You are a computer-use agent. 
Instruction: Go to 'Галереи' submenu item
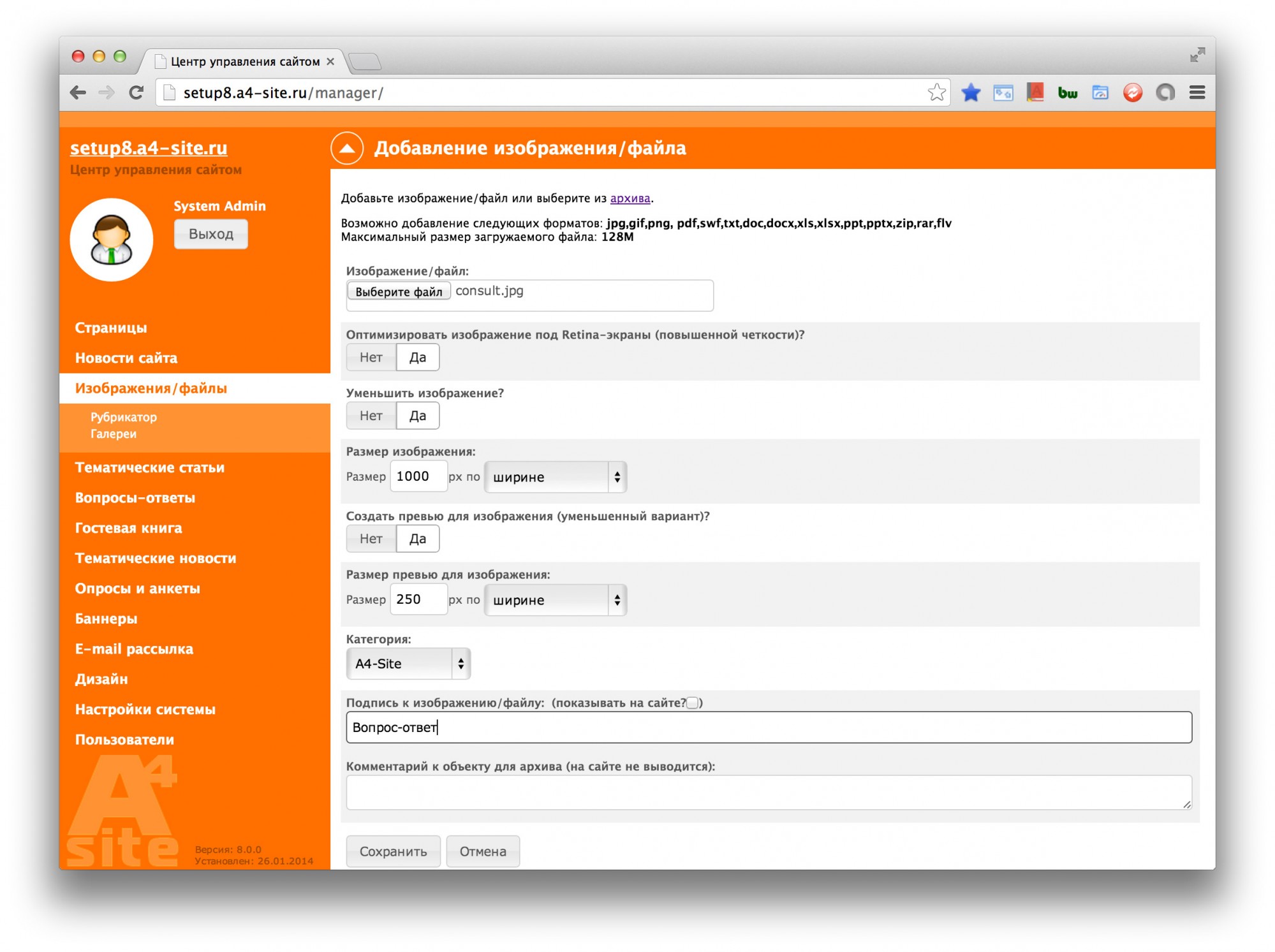[113, 434]
